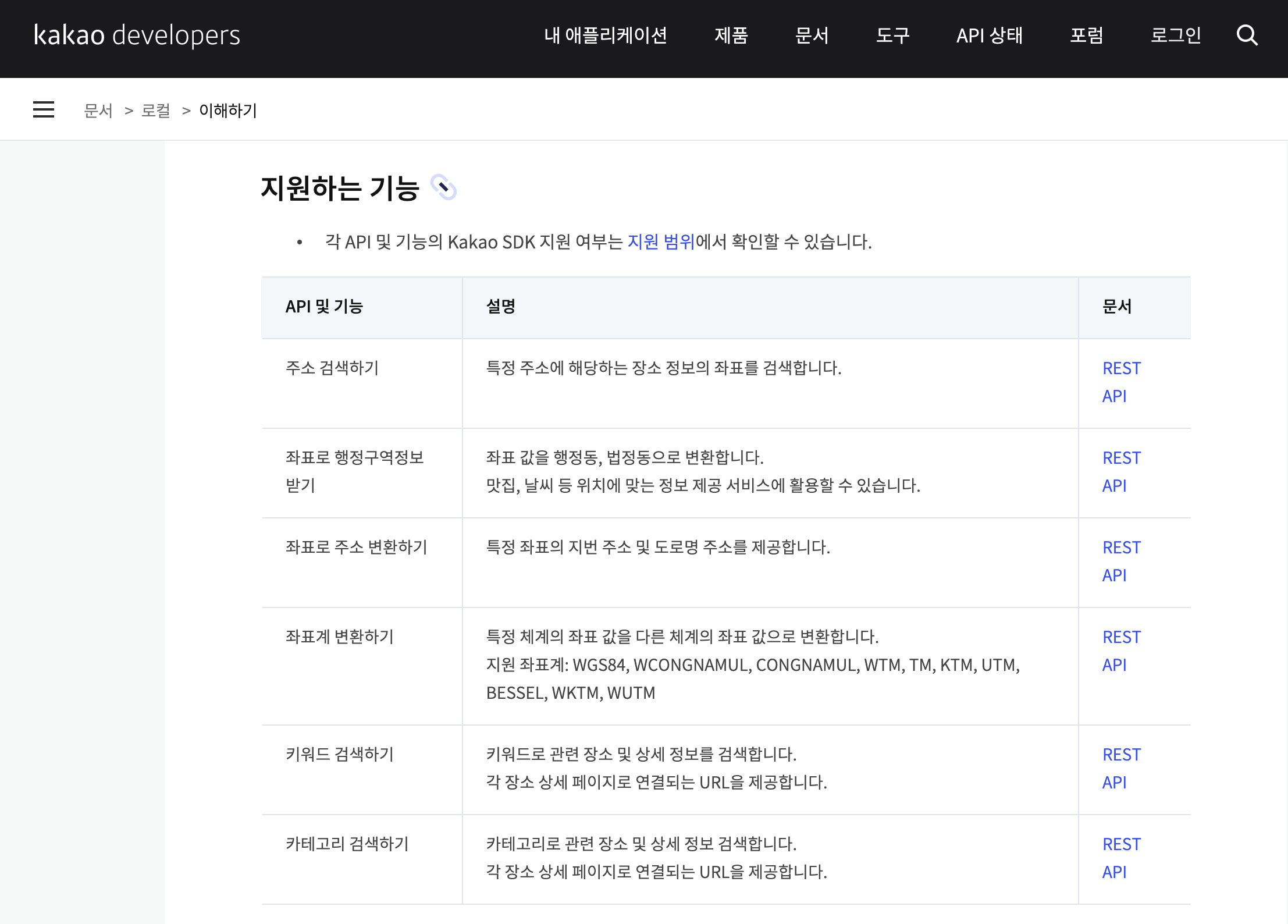Image resolution: width=1288 pixels, height=924 pixels.
Task: Click the 문서 breadcrumb link
Action: click(98, 111)
